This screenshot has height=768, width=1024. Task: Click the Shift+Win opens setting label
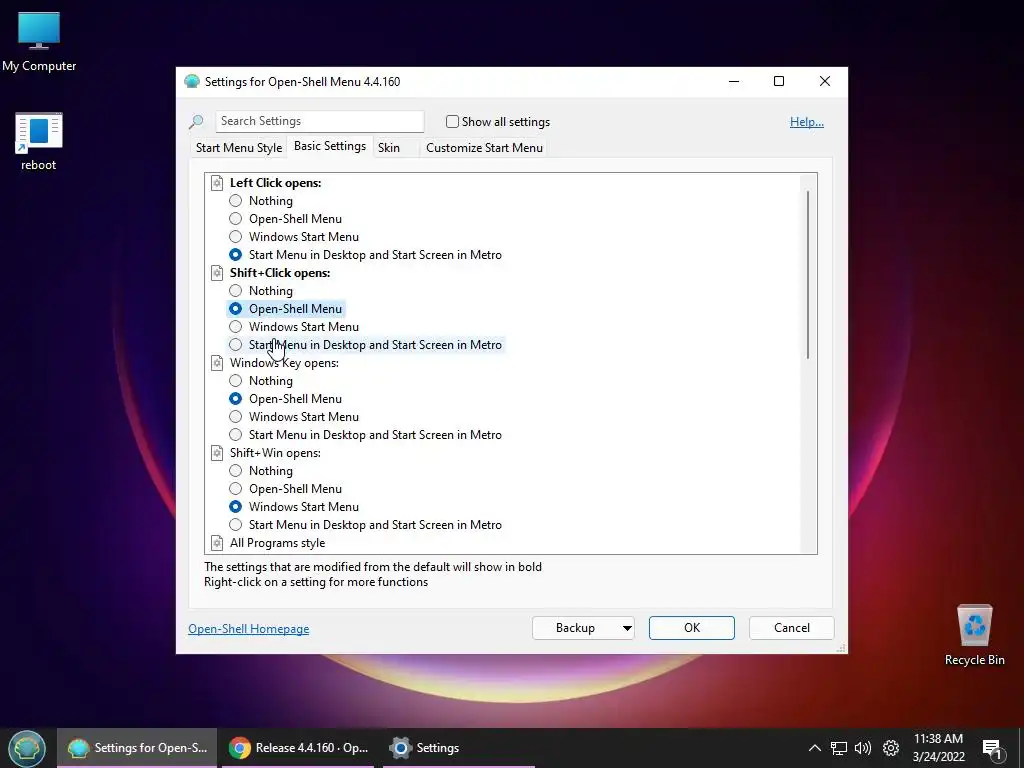(x=275, y=453)
